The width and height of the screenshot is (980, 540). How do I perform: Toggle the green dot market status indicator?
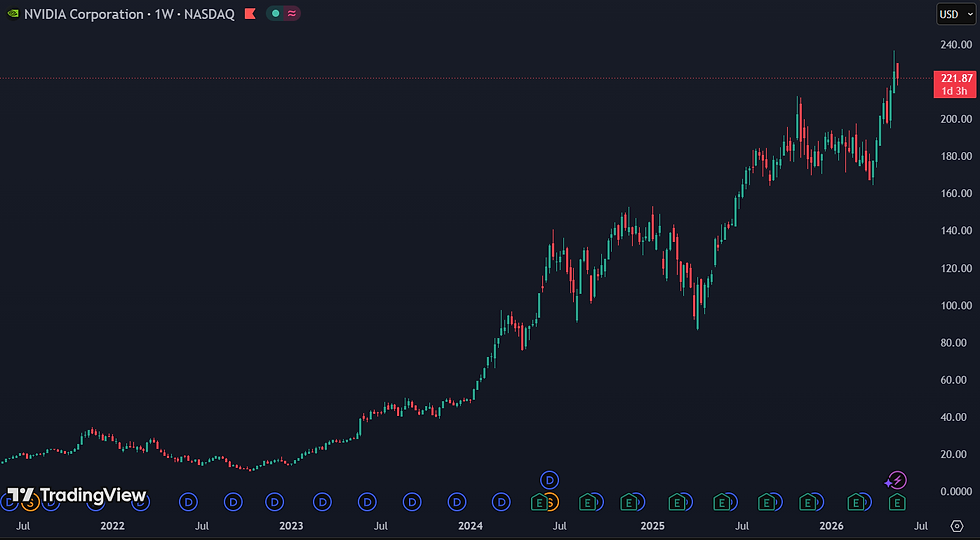276,14
